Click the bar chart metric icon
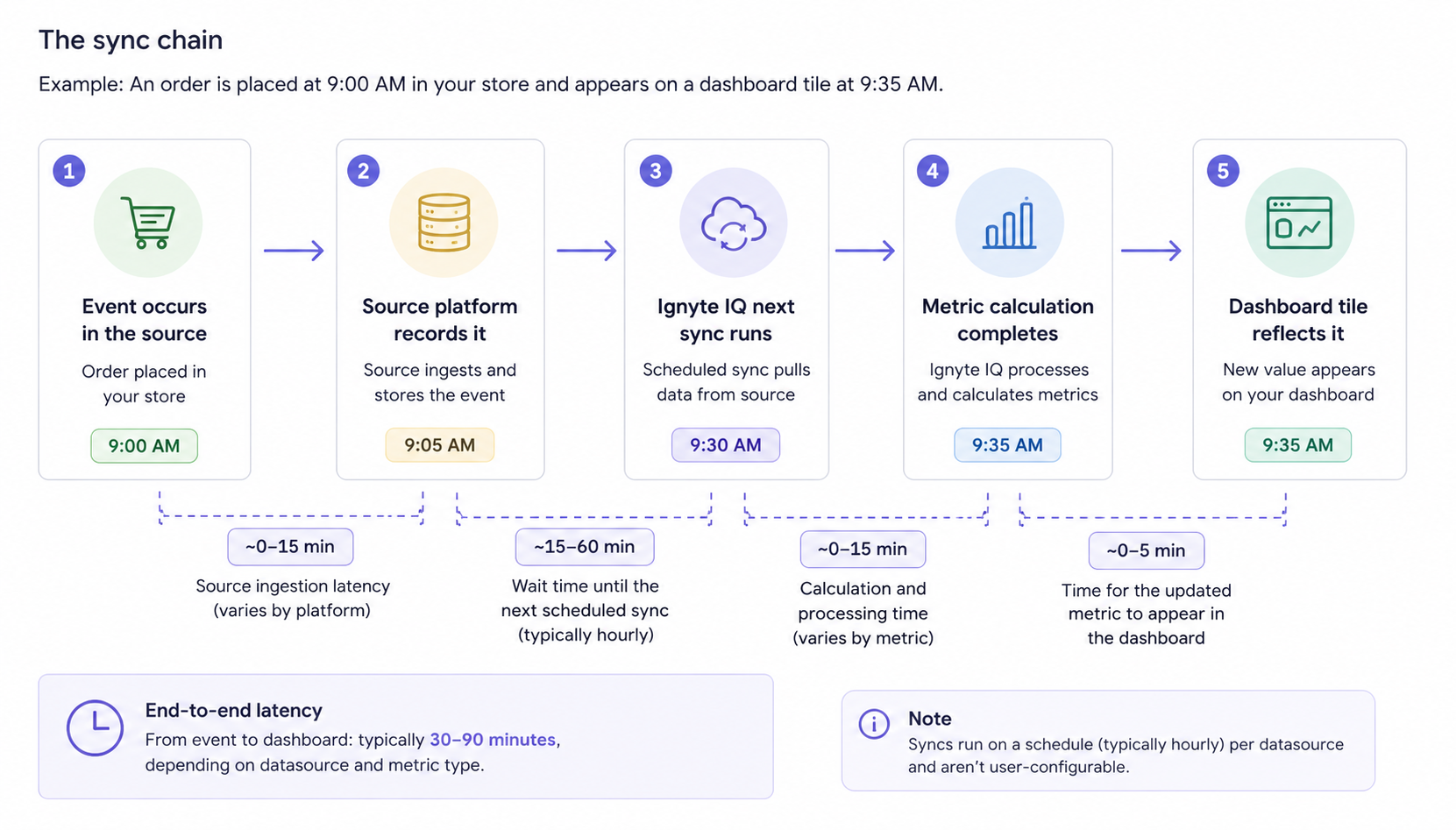 click(x=1009, y=223)
